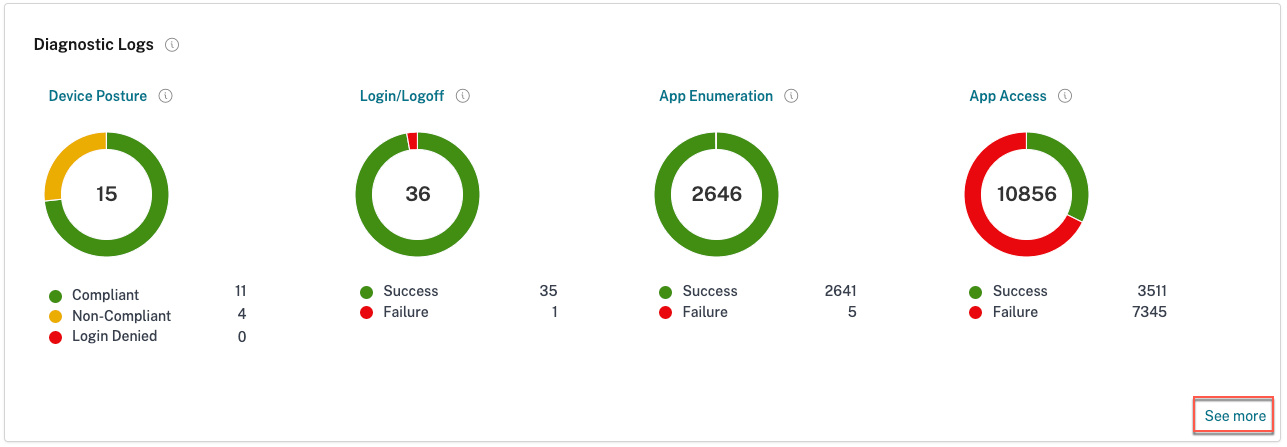Click the info icon beside Diagnostic Logs
This screenshot has width=1287, height=447.
[173, 45]
